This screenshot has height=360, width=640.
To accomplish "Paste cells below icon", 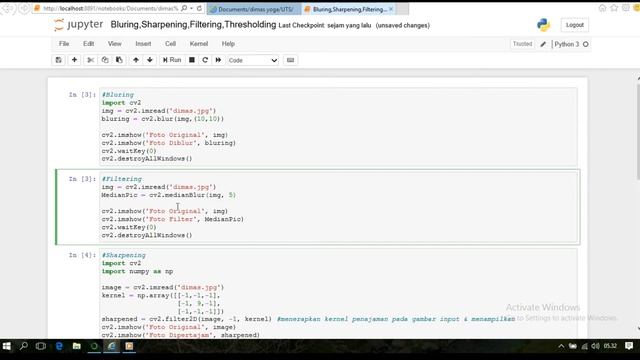I will (119, 60).
